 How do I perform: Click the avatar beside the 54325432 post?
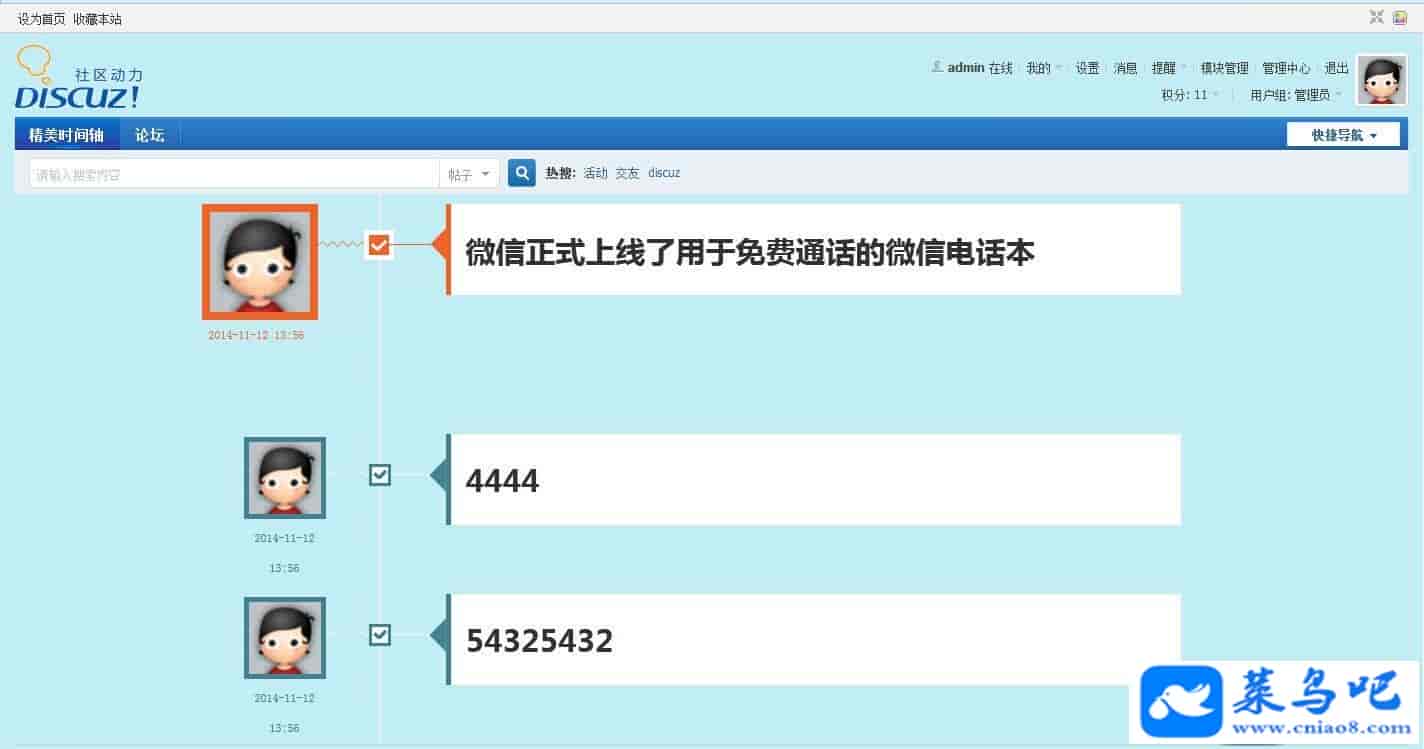[285, 638]
